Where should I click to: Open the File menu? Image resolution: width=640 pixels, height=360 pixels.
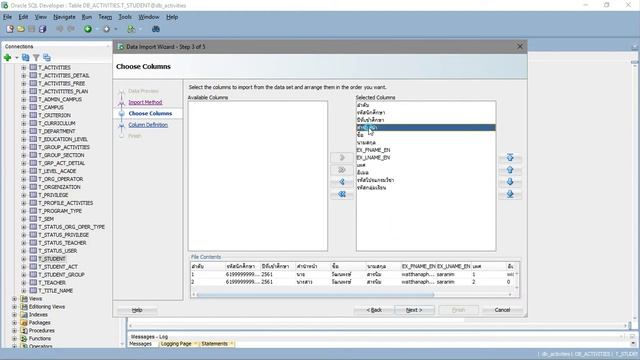click(x=7, y=17)
